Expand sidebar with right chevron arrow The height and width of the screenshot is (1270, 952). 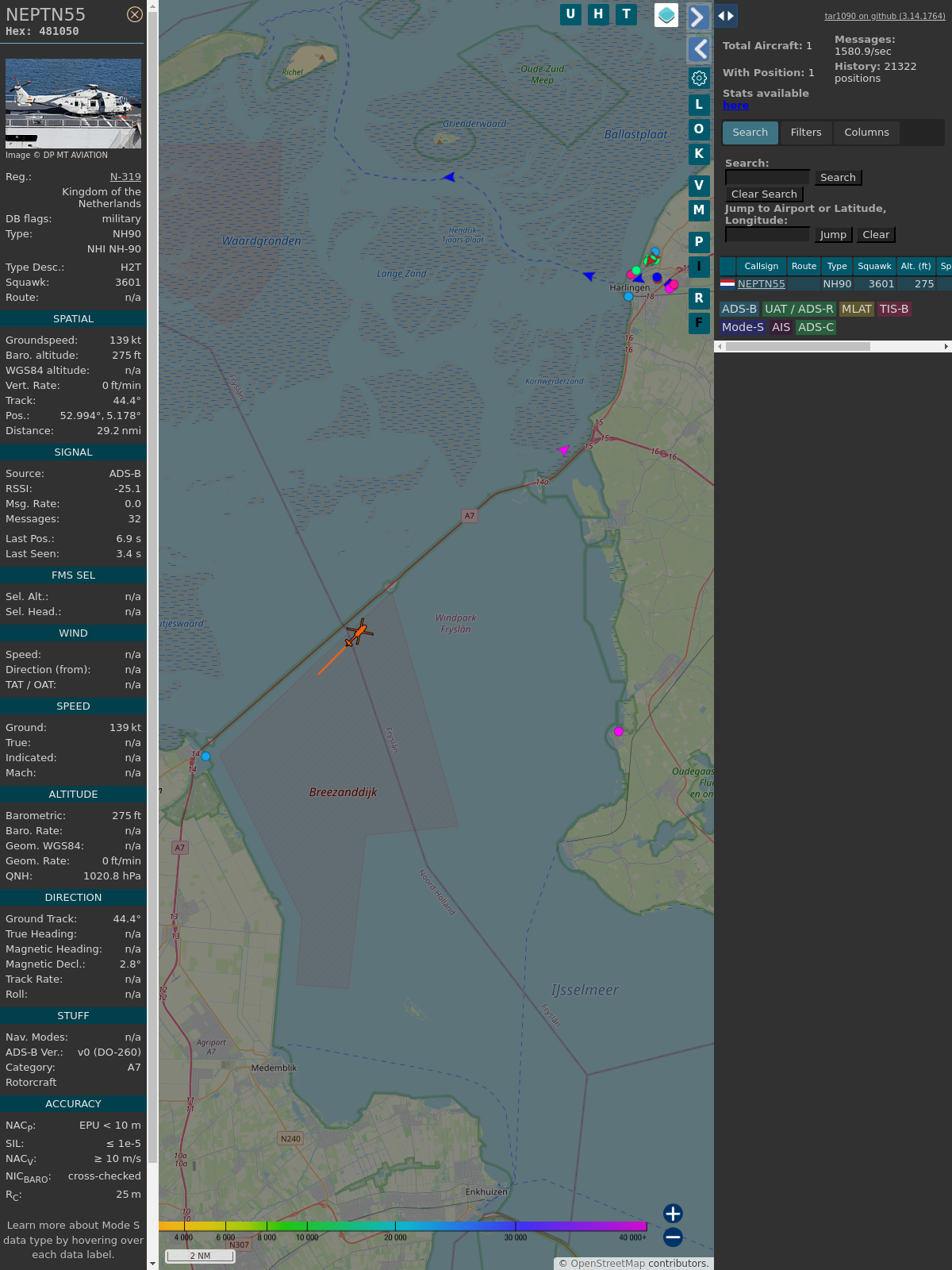click(x=697, y=17)
